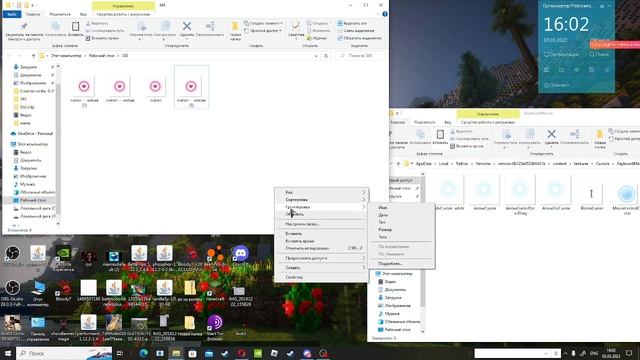Click Журнал in window 345 ribbon
Viewport: 640px width, 360px height.
click(x=317, y=38)
